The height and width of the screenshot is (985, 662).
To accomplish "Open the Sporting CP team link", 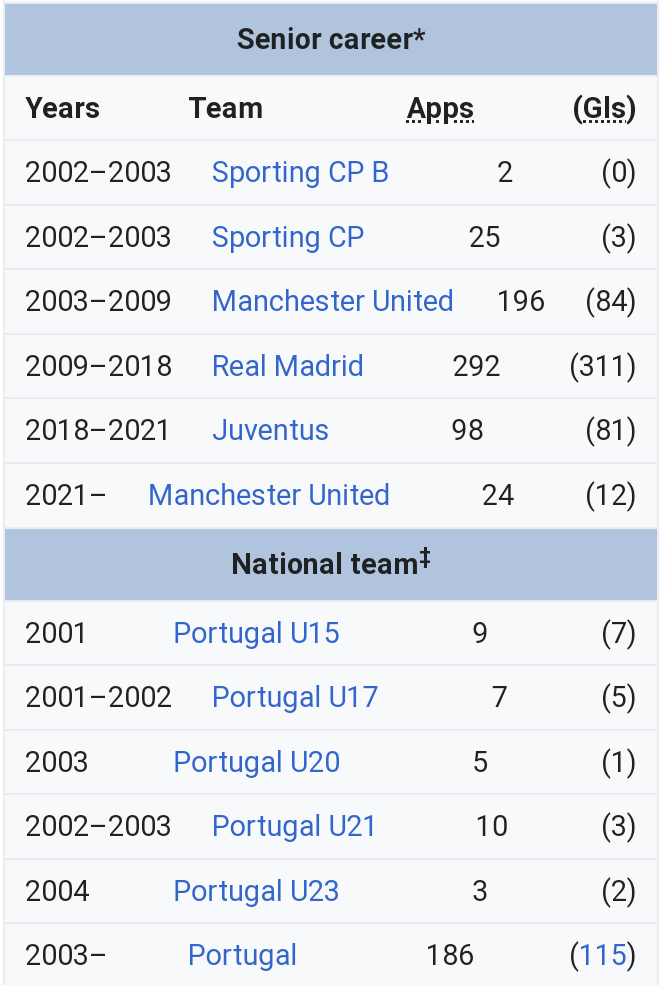I will [x=288, y=237].
